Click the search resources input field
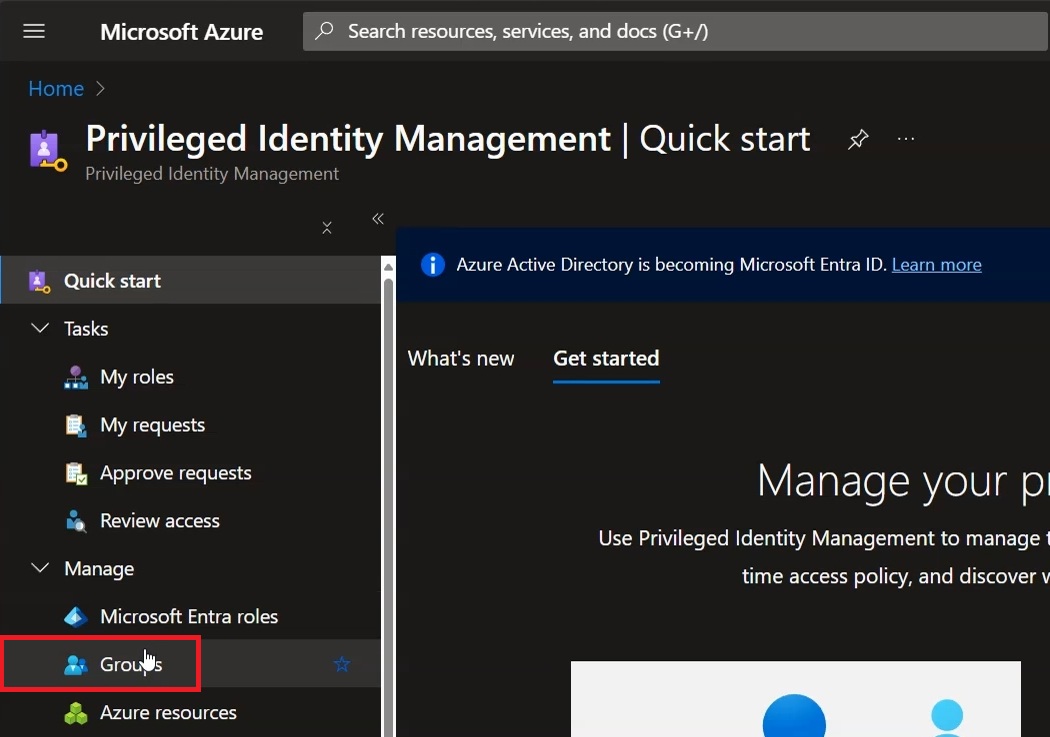 pos(675,31)
